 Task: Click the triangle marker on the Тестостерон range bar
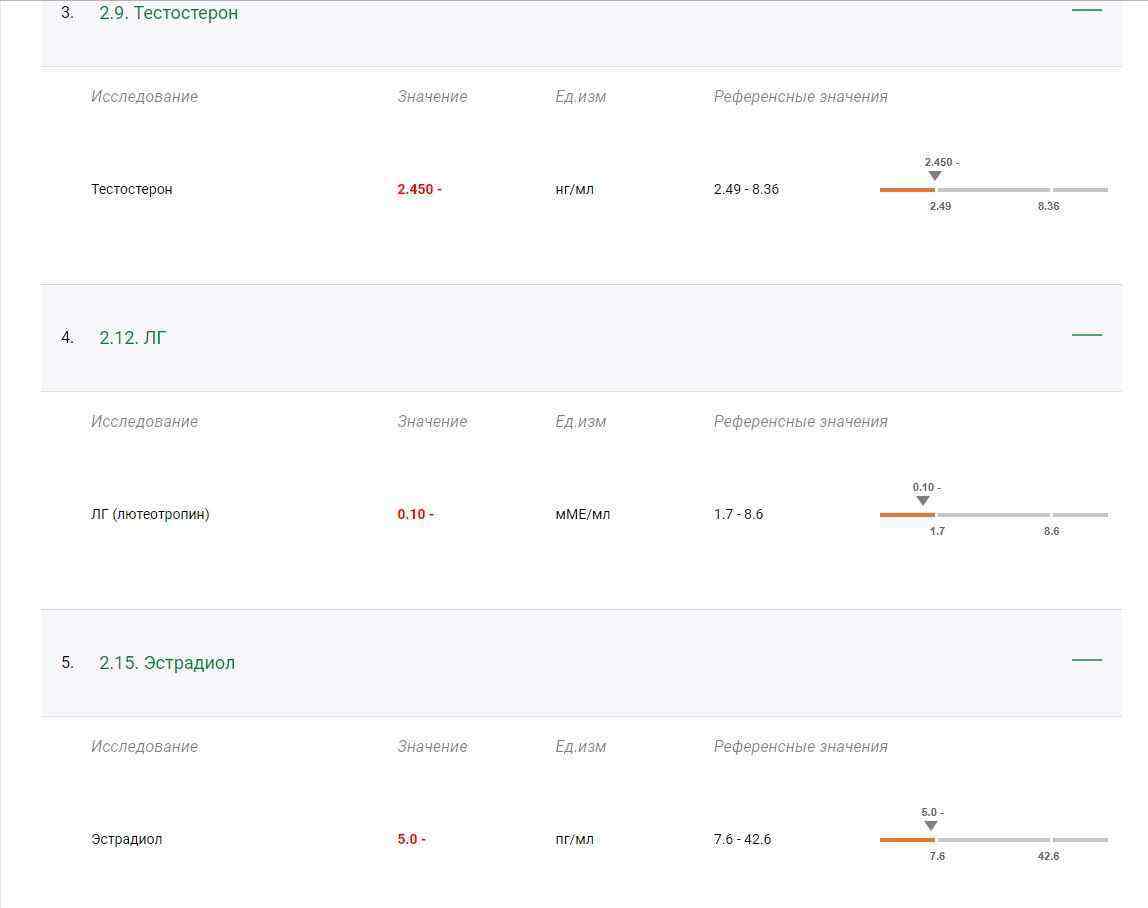934,176
